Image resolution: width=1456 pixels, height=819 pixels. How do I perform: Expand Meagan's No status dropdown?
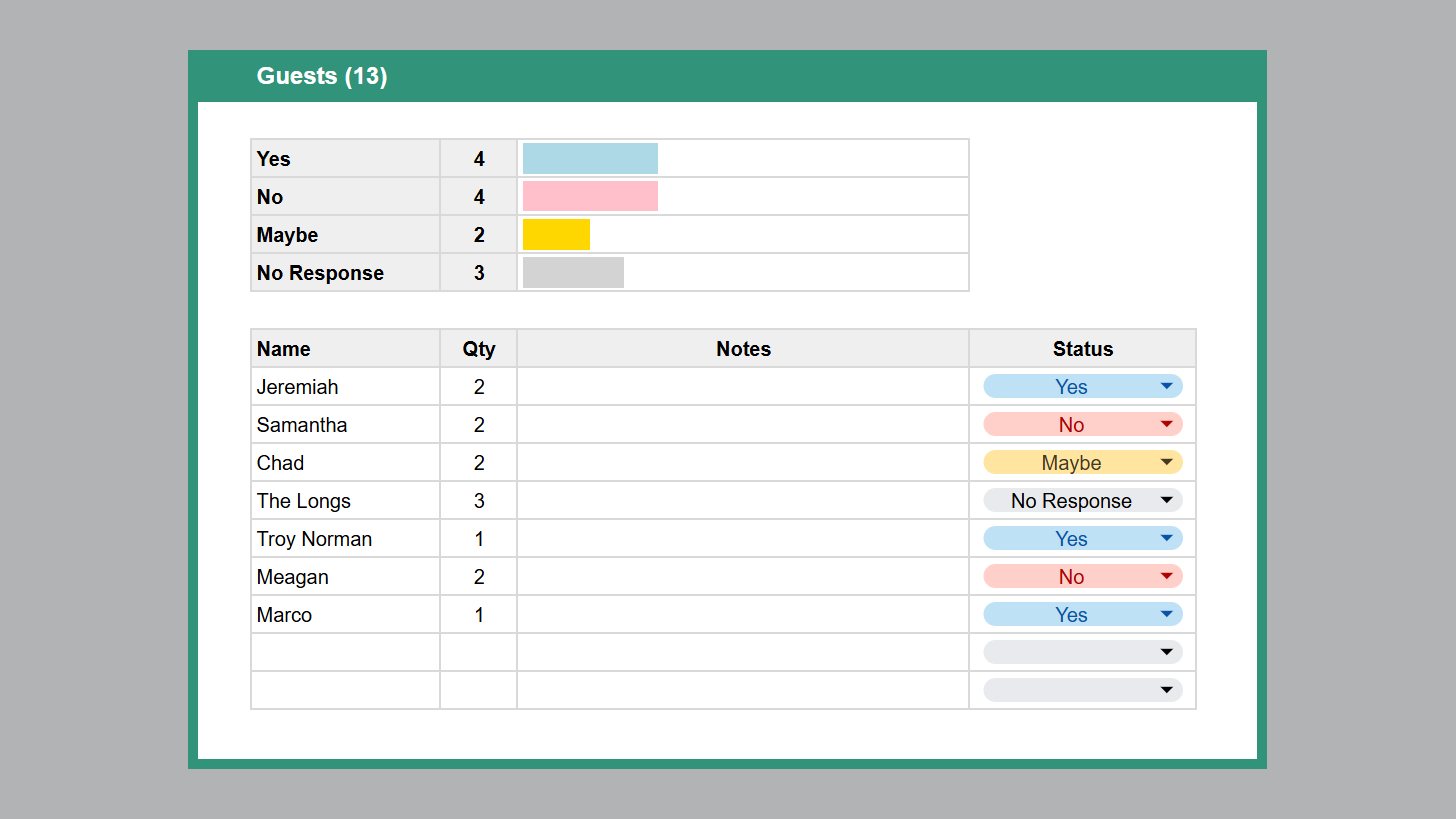1082,577
